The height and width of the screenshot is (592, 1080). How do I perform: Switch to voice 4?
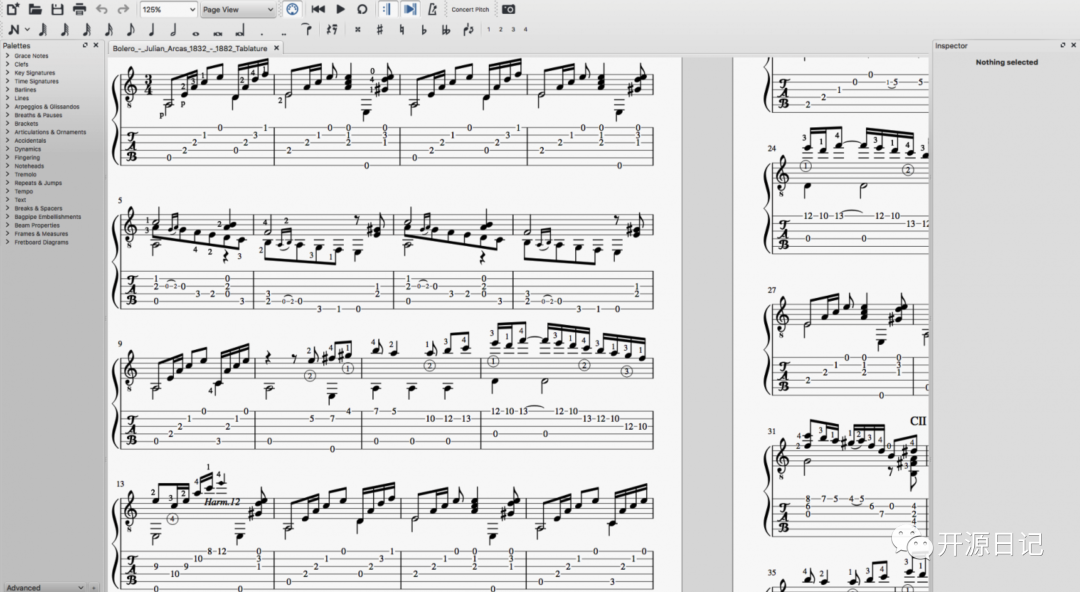pyautogui.click(x=526, y=30)
